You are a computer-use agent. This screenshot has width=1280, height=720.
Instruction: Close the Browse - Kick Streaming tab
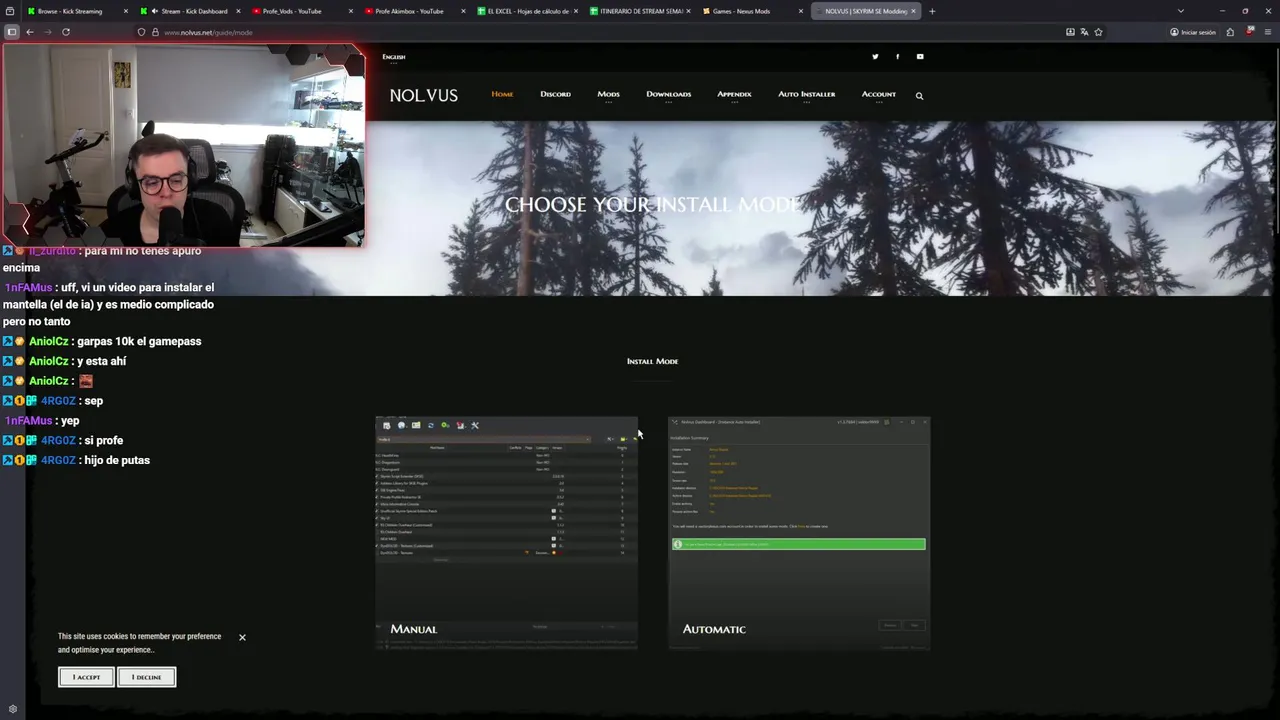click(126, 11)
